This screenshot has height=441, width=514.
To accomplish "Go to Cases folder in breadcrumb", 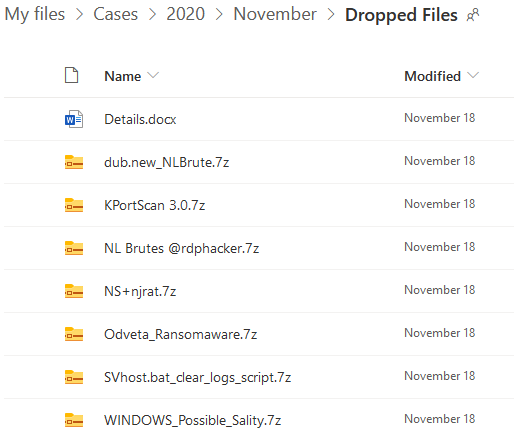I will [x=115, y=14].
